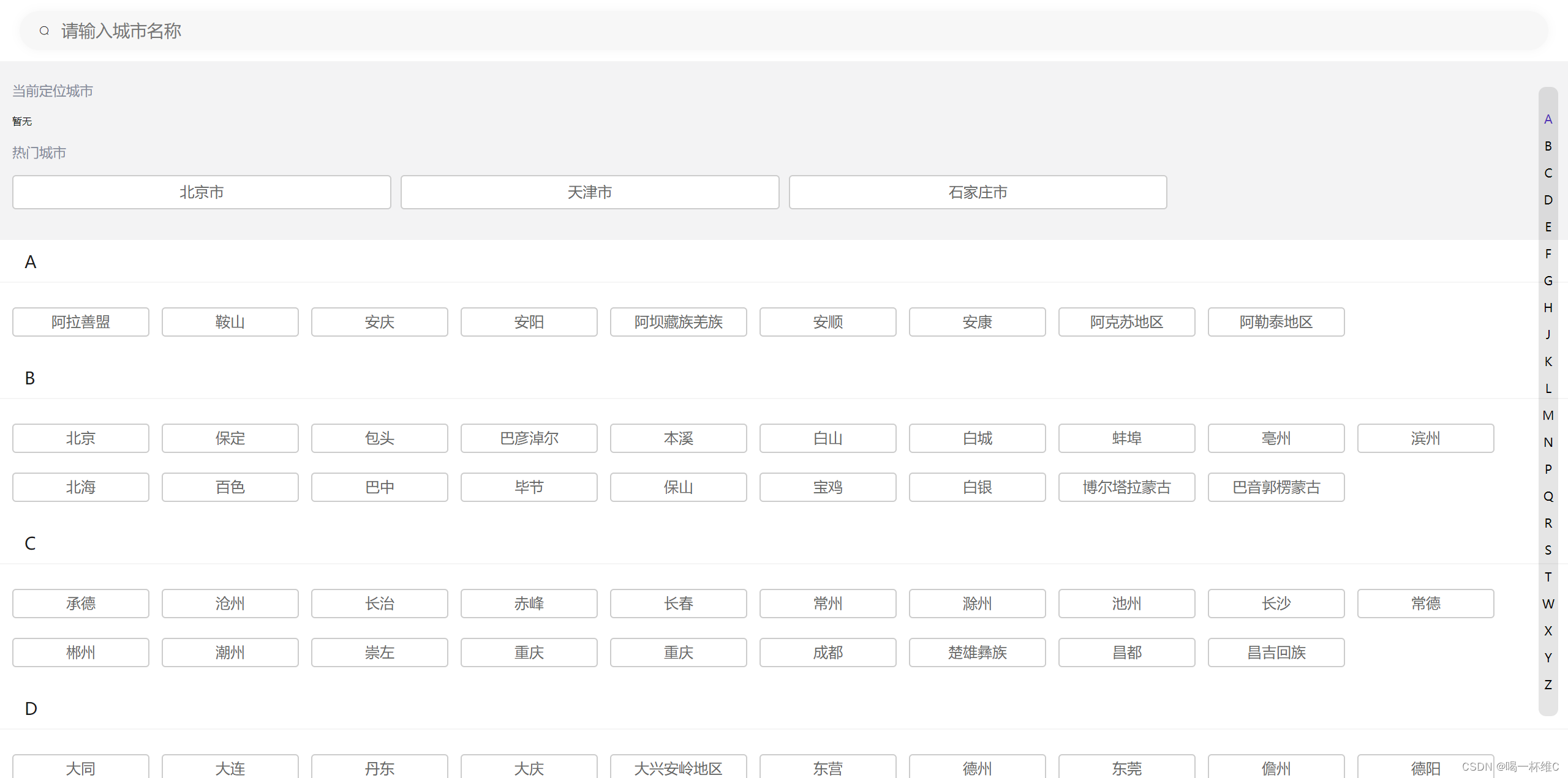Select 北海 city button
Image resolution: width=1568 pixels, height=778 pixels.
pyautogui.click(x=81, y=487)
